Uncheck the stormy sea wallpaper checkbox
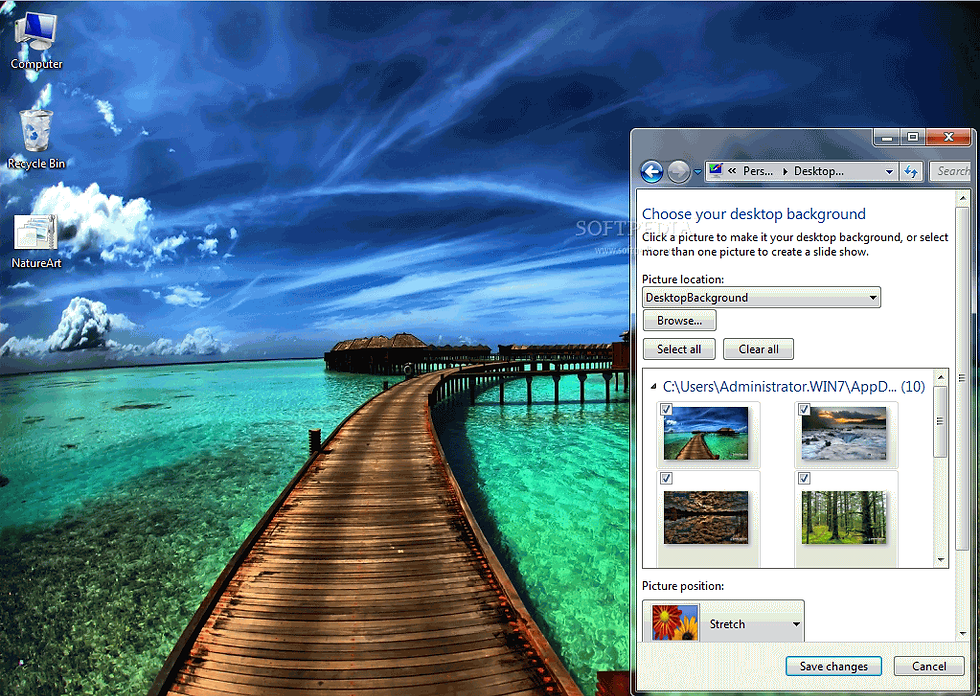This screenshot has width=980, height=696. 804,408
